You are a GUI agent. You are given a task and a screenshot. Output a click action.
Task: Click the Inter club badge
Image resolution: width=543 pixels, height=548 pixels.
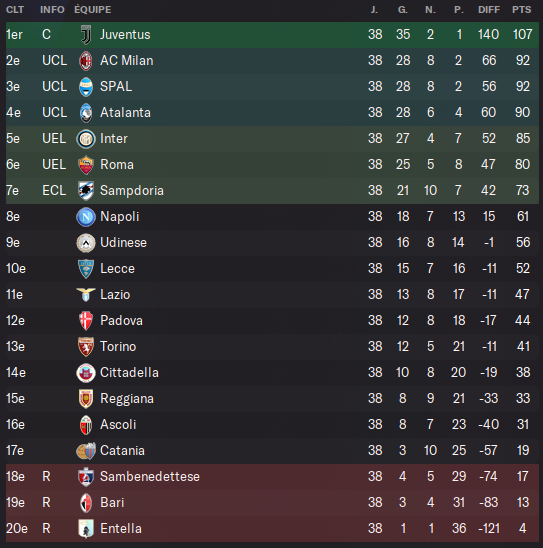click(86, 139)
